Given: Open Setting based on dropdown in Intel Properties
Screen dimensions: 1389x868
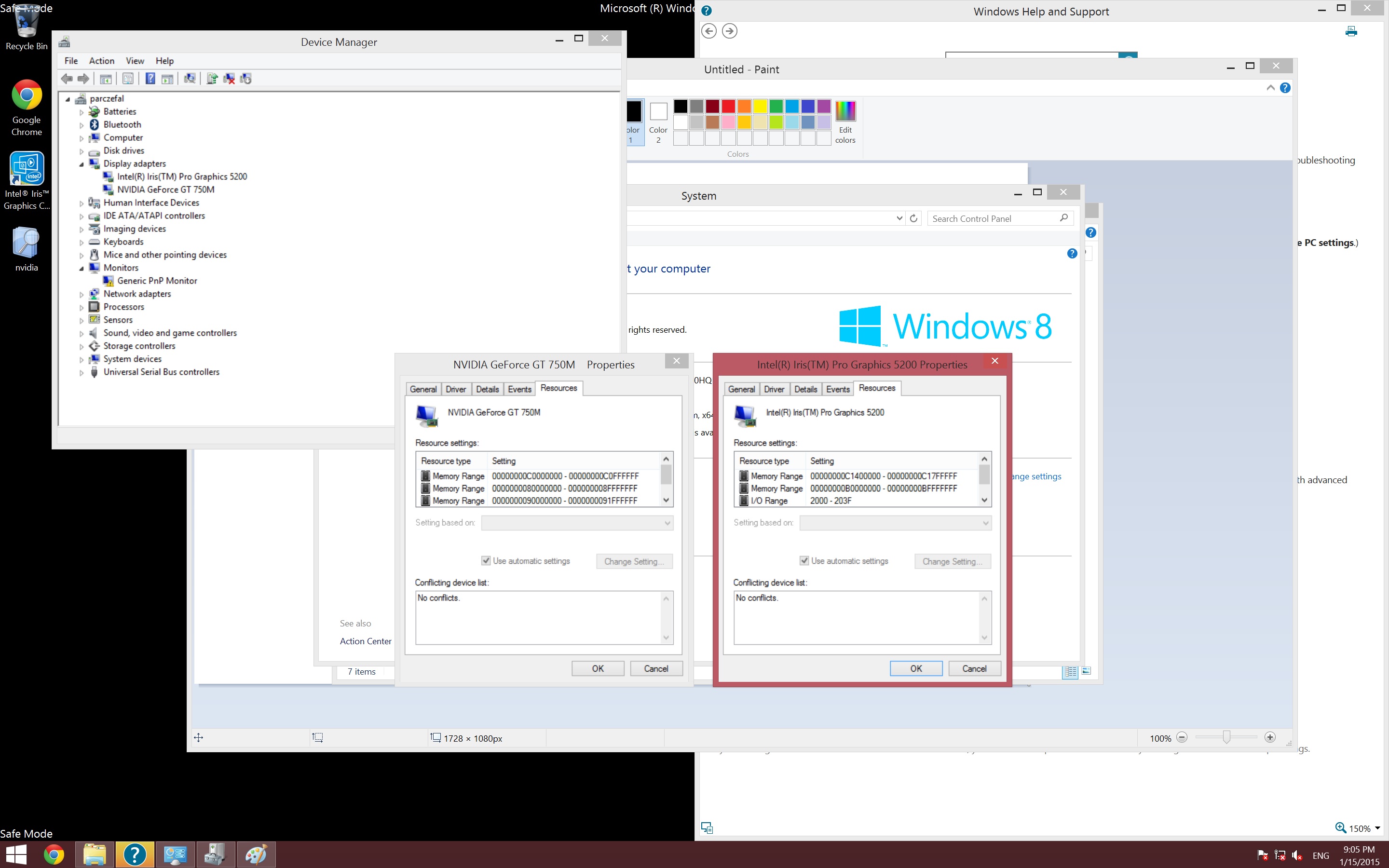Looking at the screenshot, I should click(x=896, y=522).
